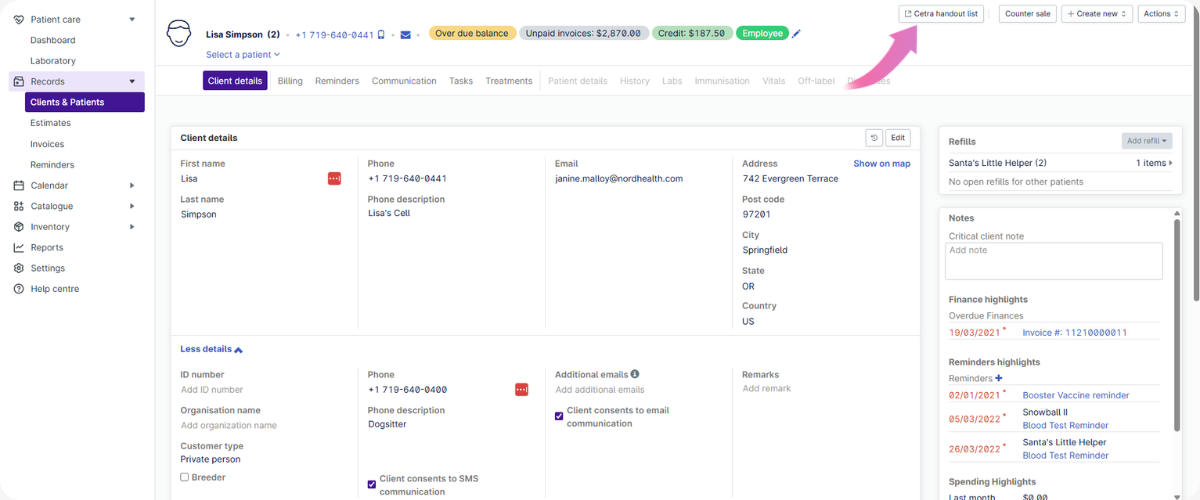
Task: Click the mobile phone icon beside header number
Action: pyautogui.click(x=381, y=34)
